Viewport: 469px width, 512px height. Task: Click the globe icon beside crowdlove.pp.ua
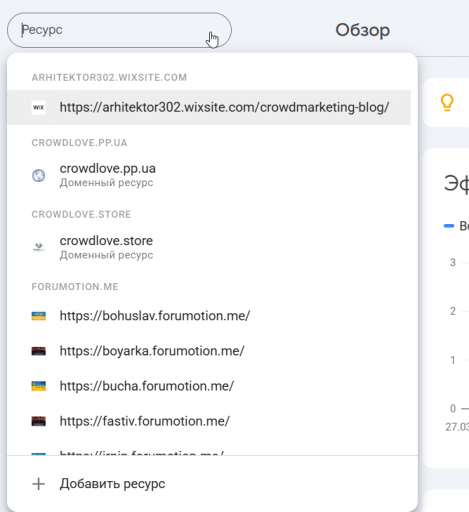pyautogui.click(x=38, y=175)
